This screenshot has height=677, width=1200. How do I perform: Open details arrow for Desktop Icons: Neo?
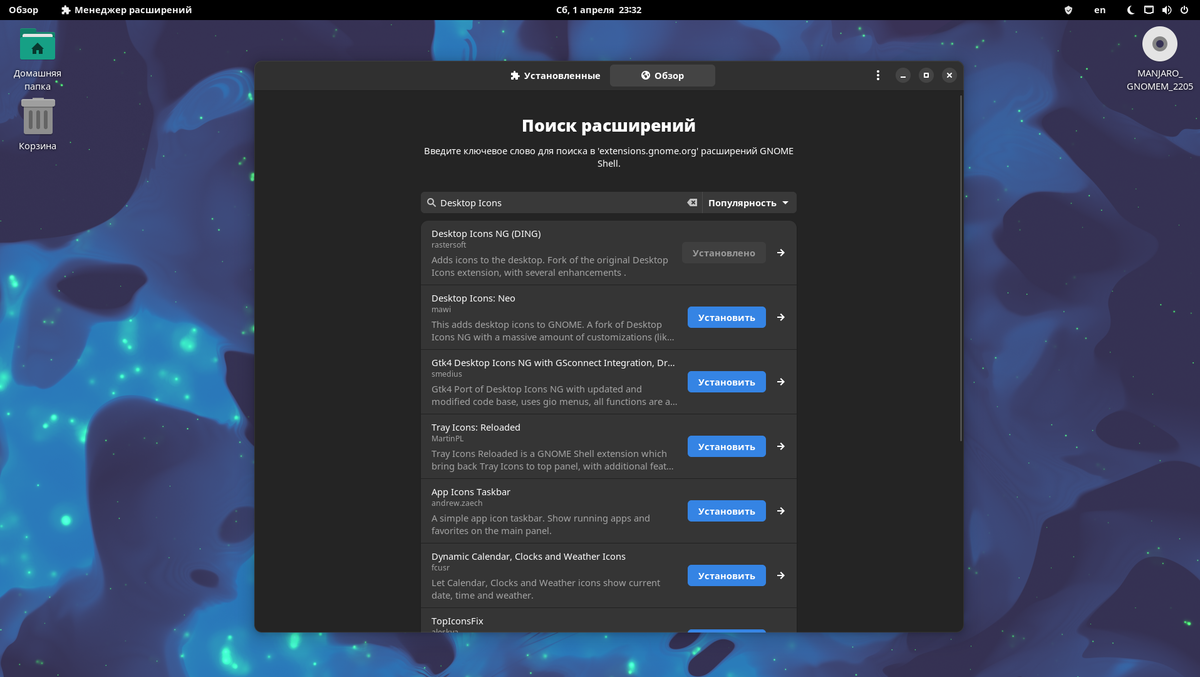pos(781,317)
